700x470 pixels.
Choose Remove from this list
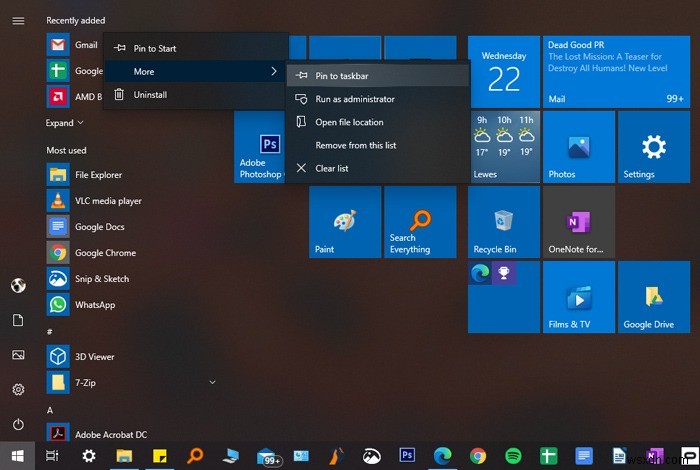(x=378, y=145)
